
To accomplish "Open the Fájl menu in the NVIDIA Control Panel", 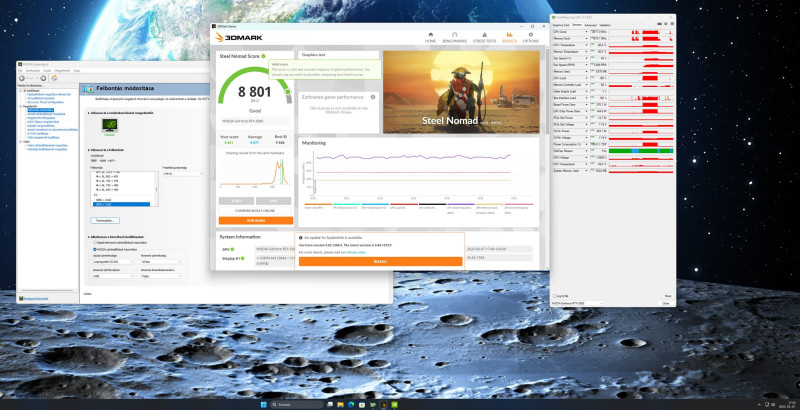I will tap(20, 70).
